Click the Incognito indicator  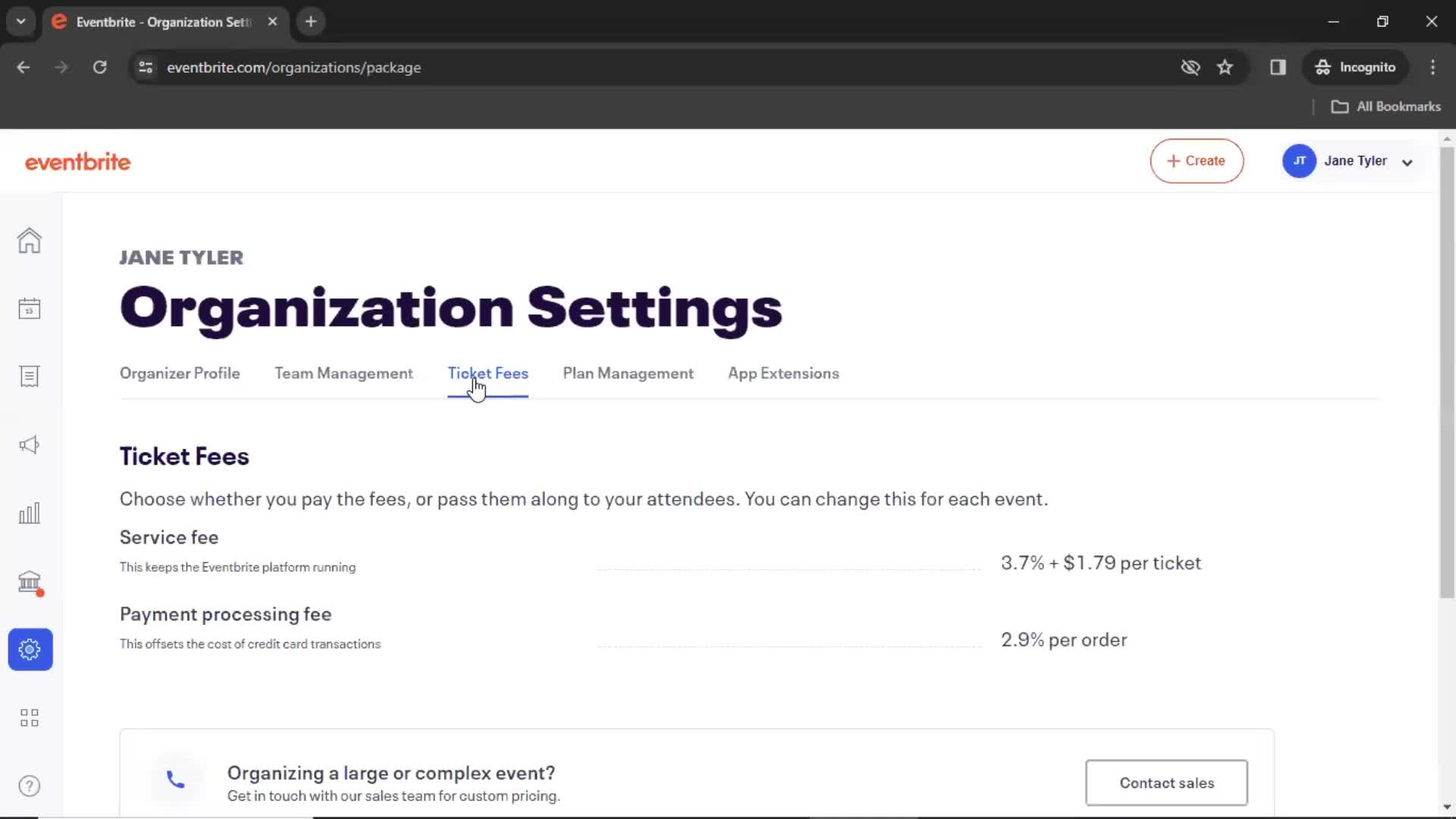coord(1355,67)
